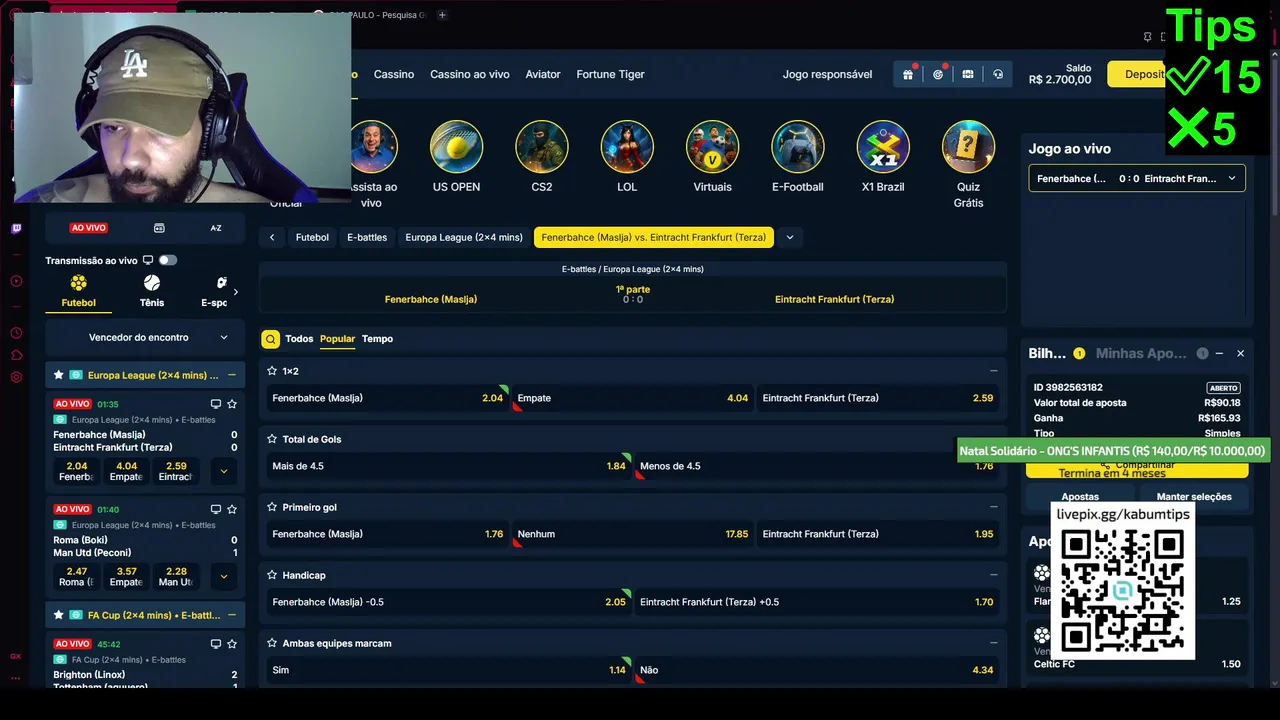Screen dimensions: 1280x720
Task: Open live stream icon for Roma match card
Action: point(215,509)
